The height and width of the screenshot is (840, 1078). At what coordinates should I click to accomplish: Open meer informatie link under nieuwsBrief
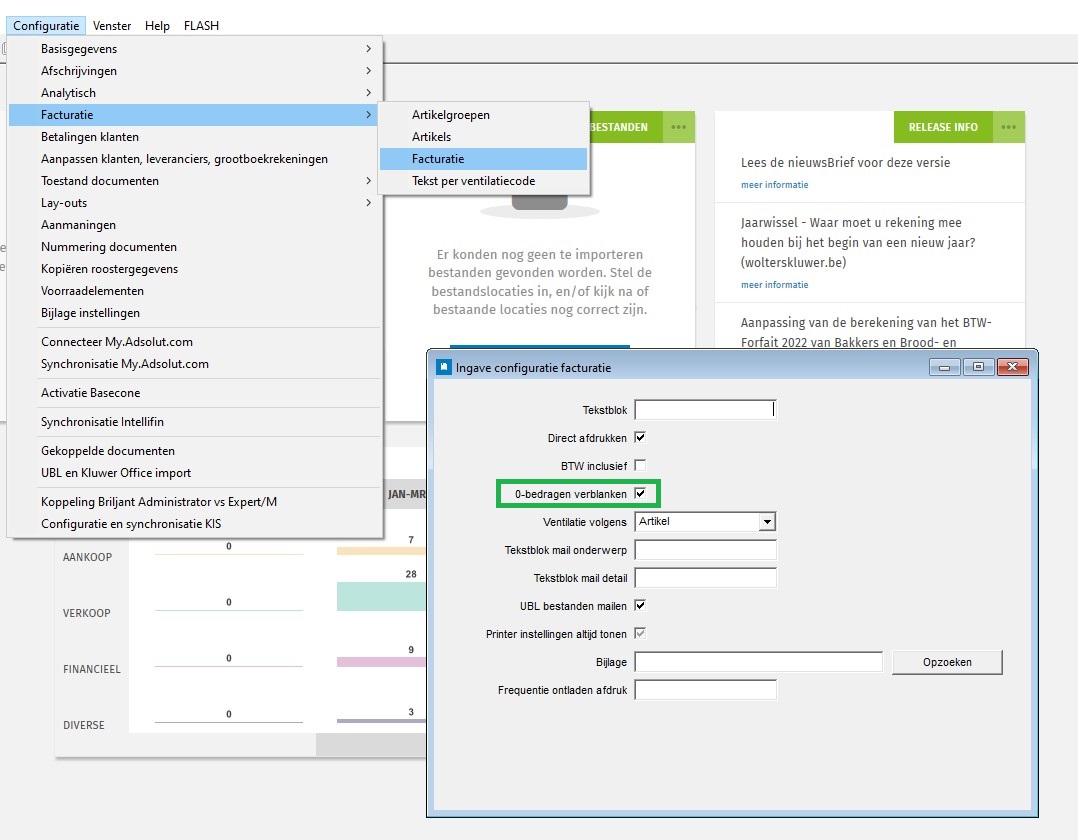coord(774,185)
